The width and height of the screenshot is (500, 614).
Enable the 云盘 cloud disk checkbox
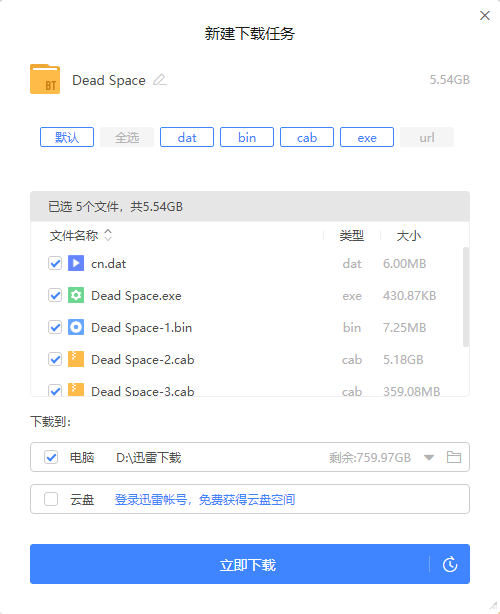point(51,499)
